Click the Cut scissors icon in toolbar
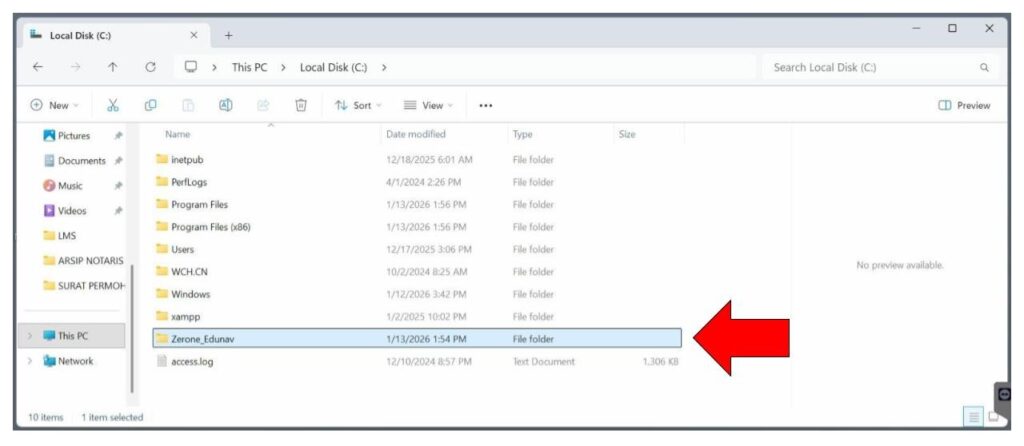Viewport: 1024px width, 446px height. [113, 105]
